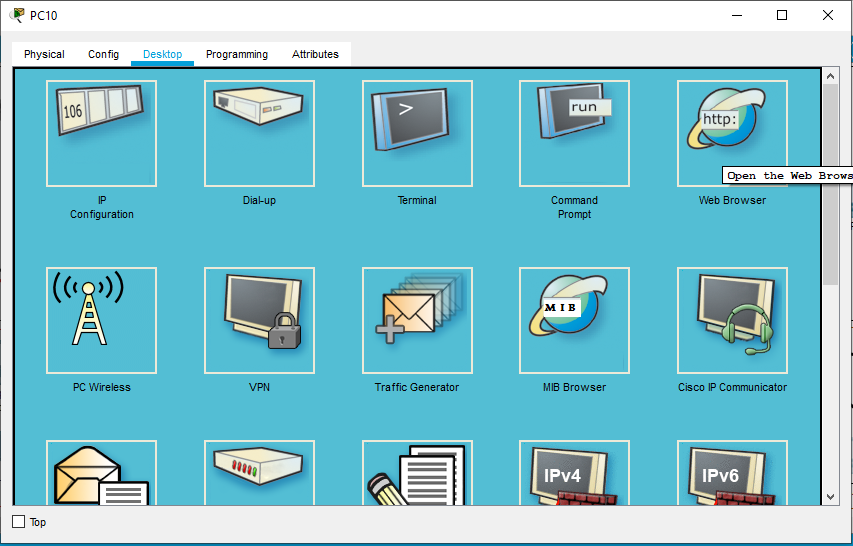The image size is (853, 546).
Task: Open the IPv6 firewall app
Action: (732, 473)
